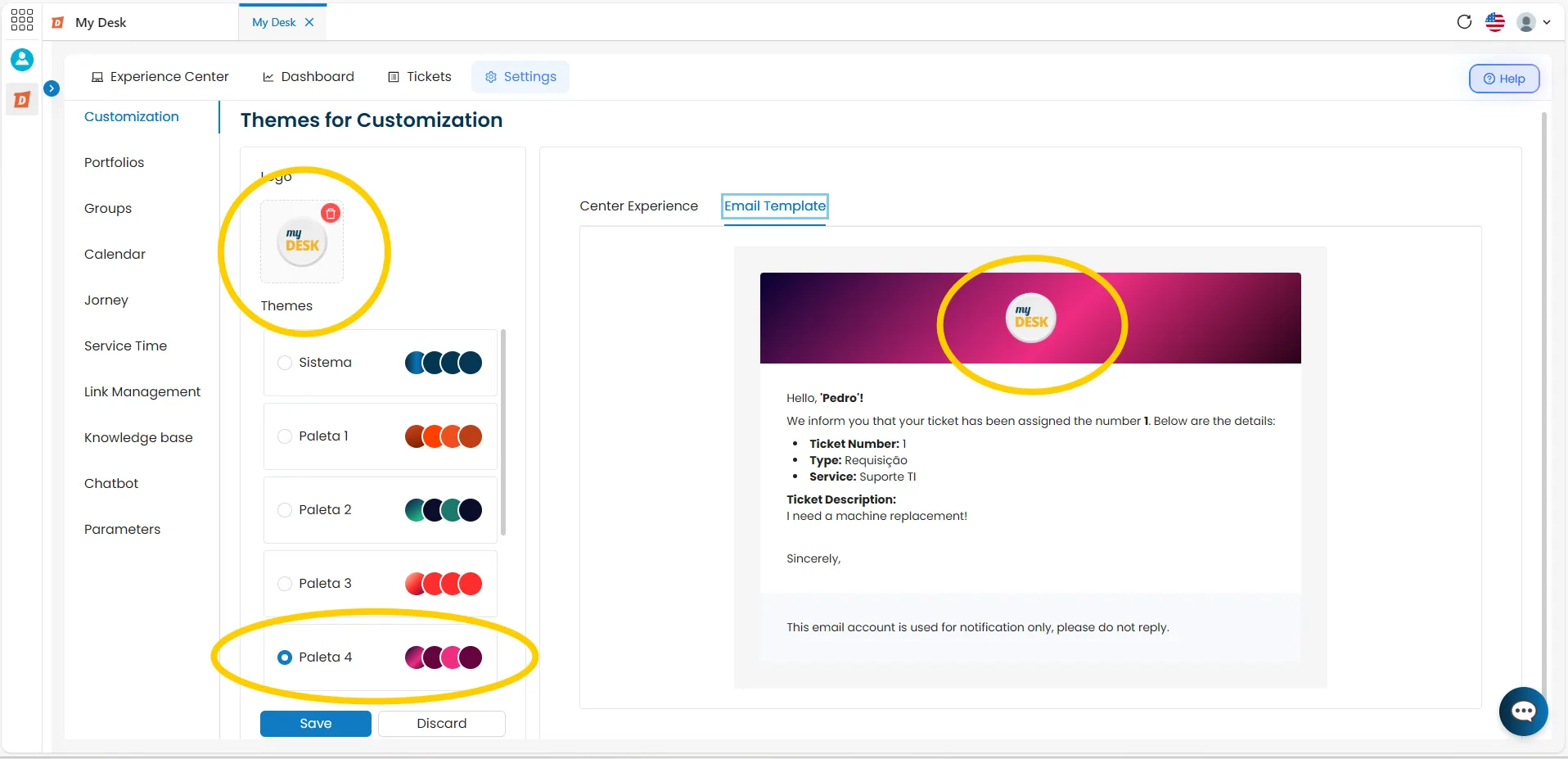Click the Paleta 1 orange color swatches
This screenshot has width=1568, height=759.
[x=444, y=436]
